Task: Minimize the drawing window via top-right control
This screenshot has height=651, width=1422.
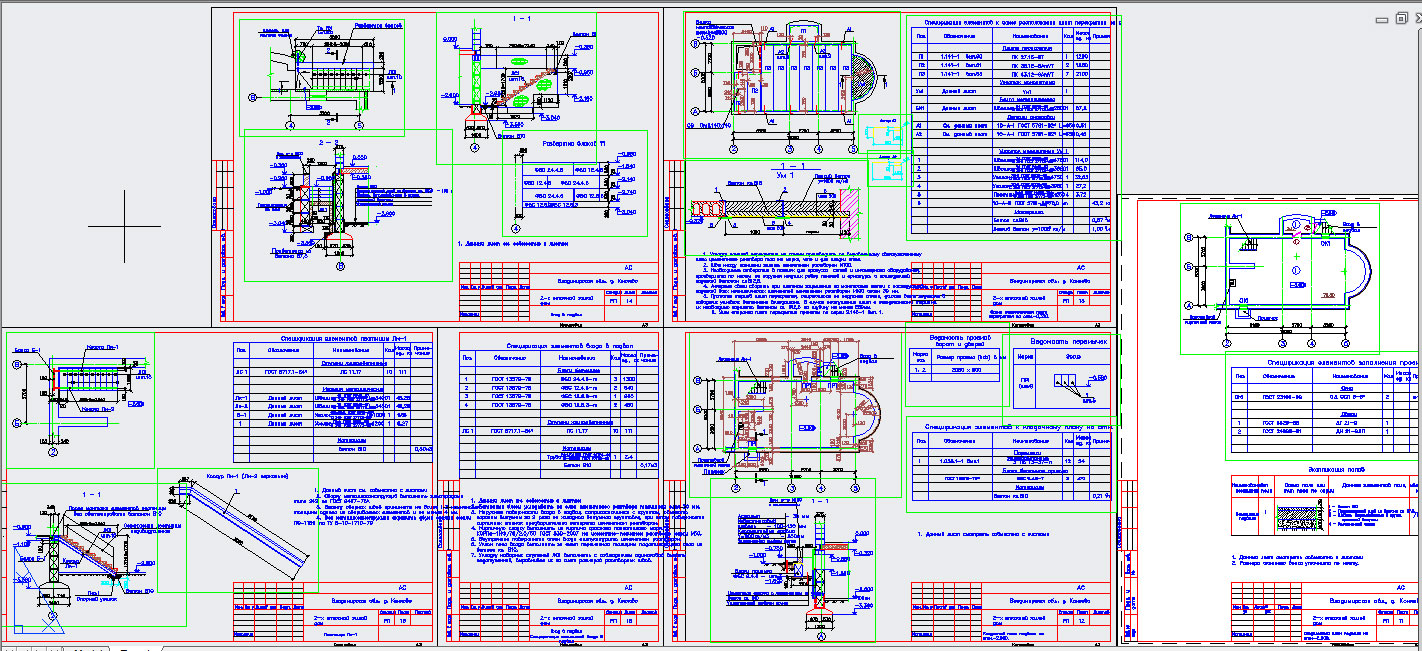Action: pyautogui.click(x=1381, y=19)
